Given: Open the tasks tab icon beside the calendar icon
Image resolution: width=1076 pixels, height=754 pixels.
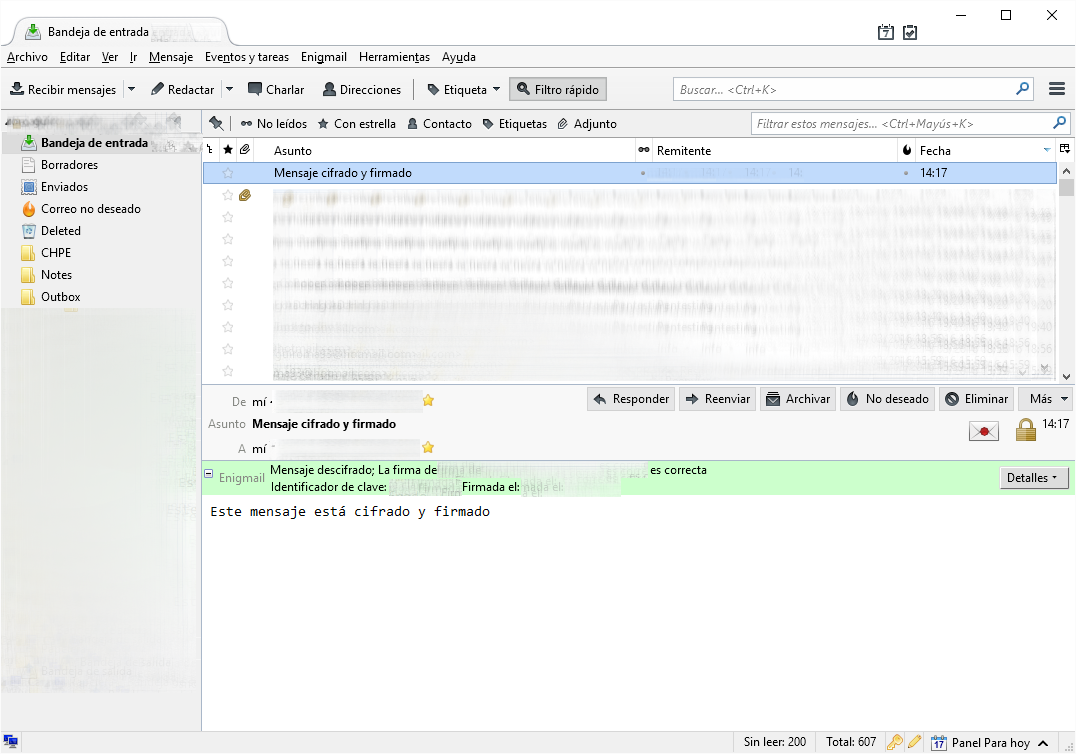Looking at the screenshot, I should [910, 32].
